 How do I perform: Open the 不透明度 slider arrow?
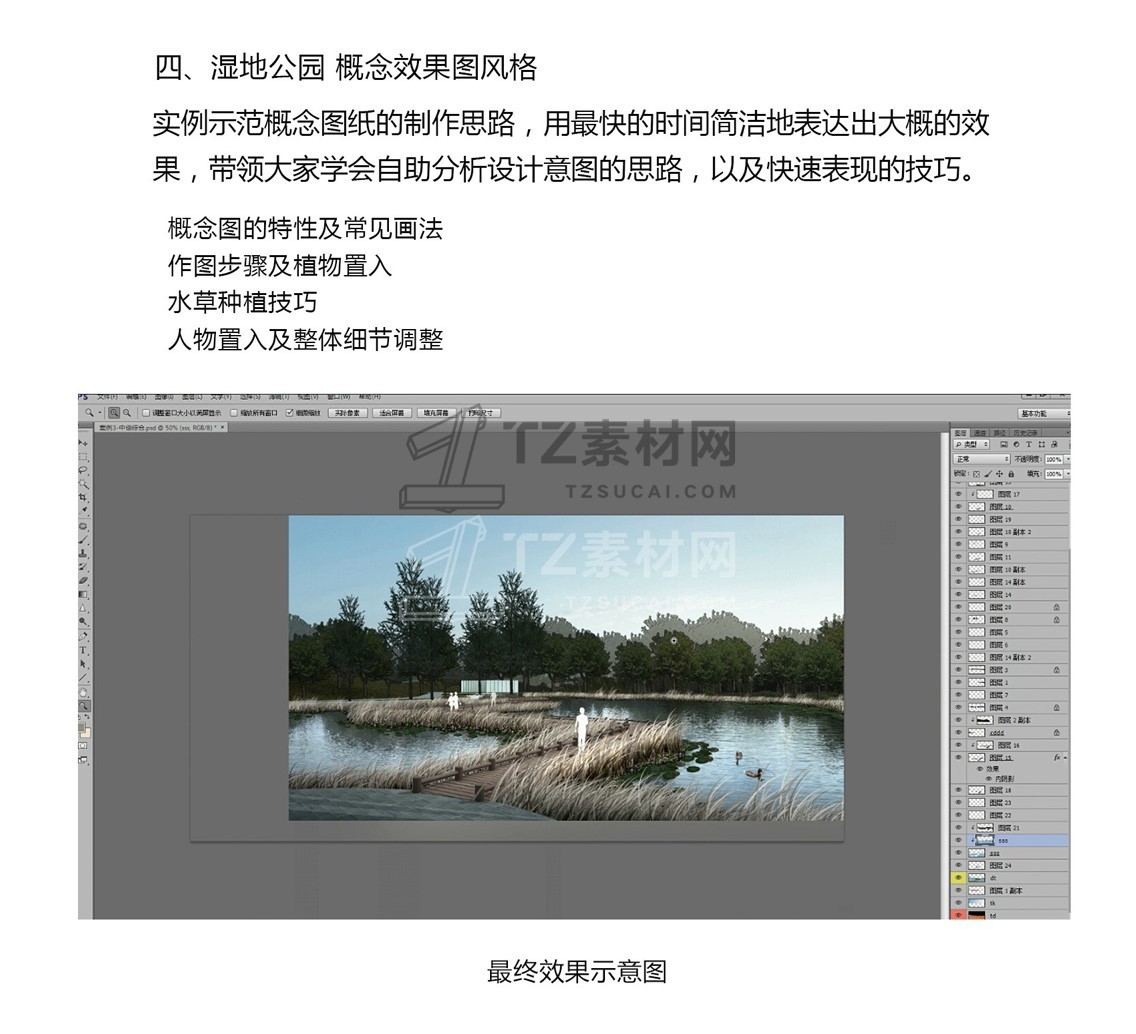point(1068,459)
